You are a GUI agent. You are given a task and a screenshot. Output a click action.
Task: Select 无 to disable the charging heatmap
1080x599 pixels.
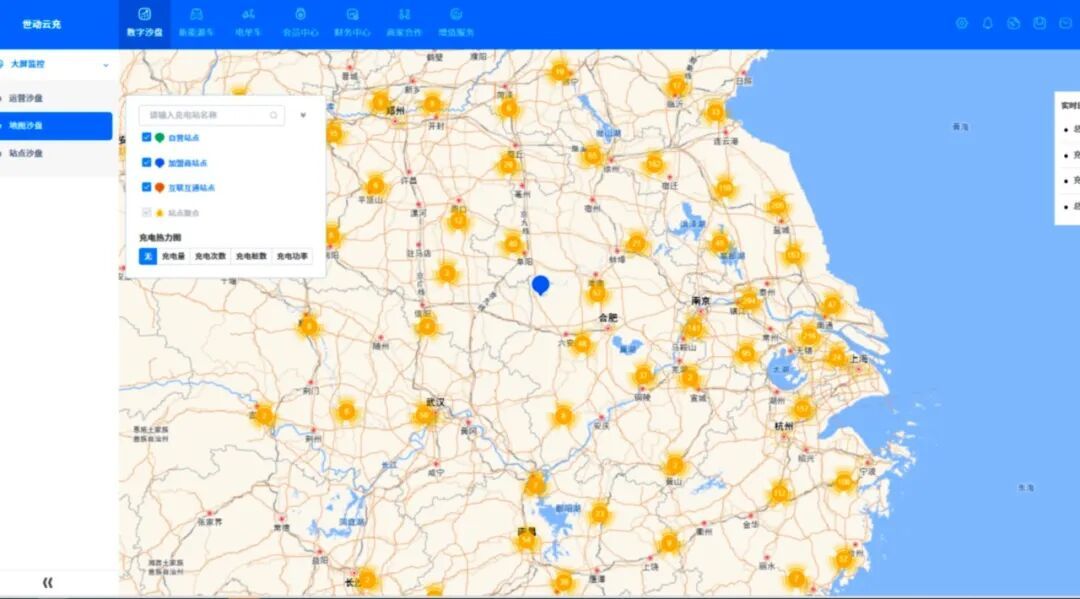(147, 257)
